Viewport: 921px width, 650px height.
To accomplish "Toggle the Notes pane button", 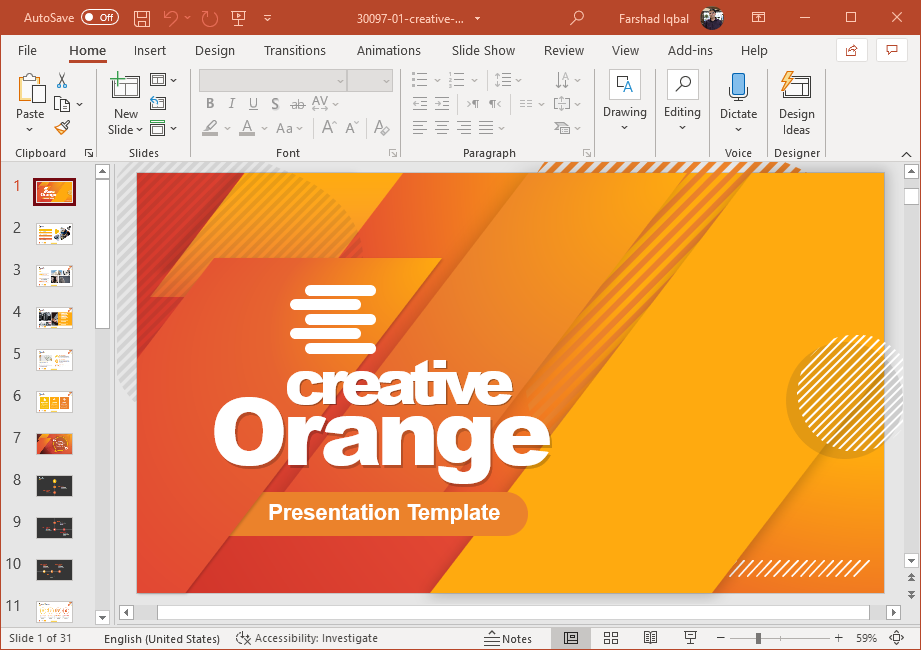I will click(x=508, y=638).
